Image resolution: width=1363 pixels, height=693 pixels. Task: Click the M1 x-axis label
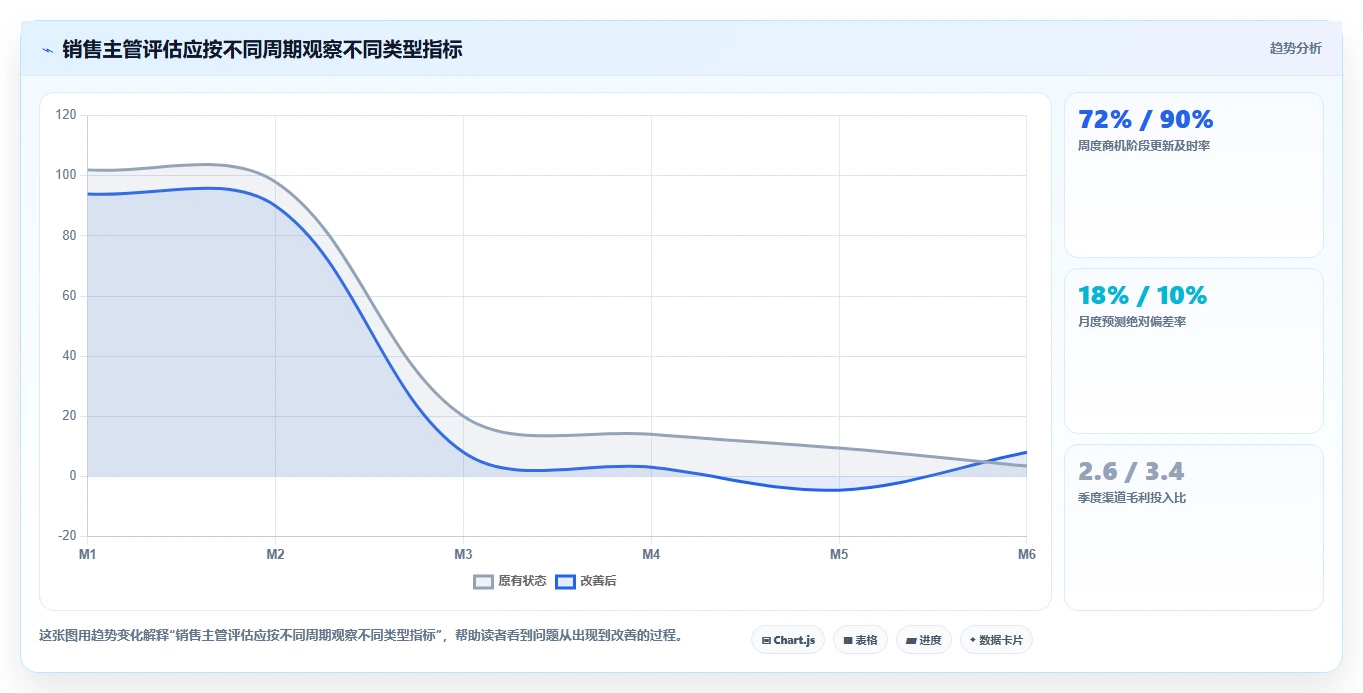pyautogui.click(x=87, y=554)
